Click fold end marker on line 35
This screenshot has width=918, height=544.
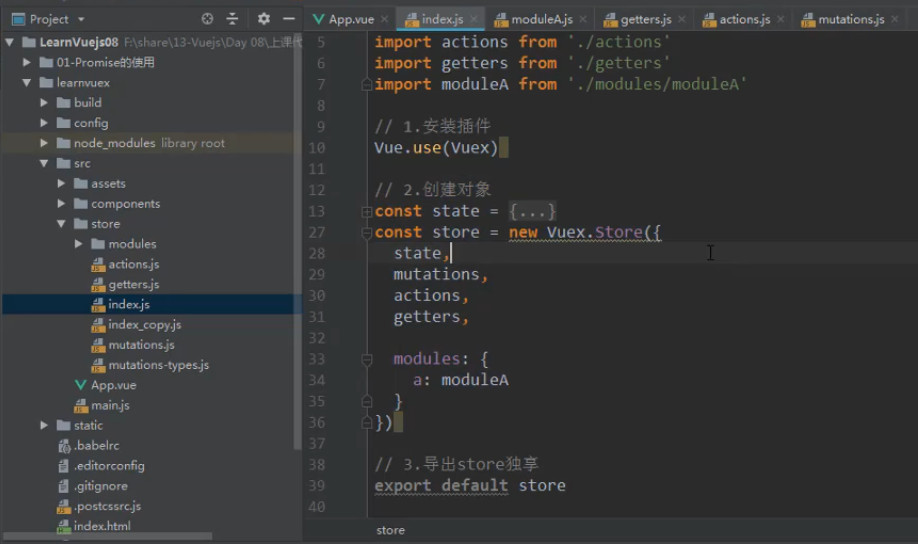point(367,402)
